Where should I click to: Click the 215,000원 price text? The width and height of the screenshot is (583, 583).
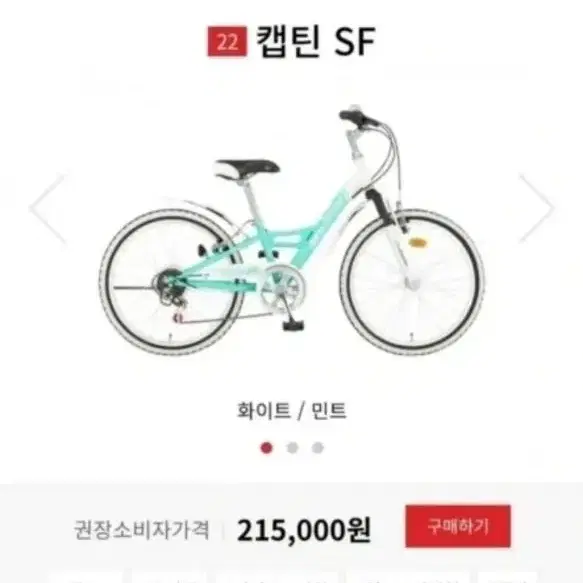(304, 530)
